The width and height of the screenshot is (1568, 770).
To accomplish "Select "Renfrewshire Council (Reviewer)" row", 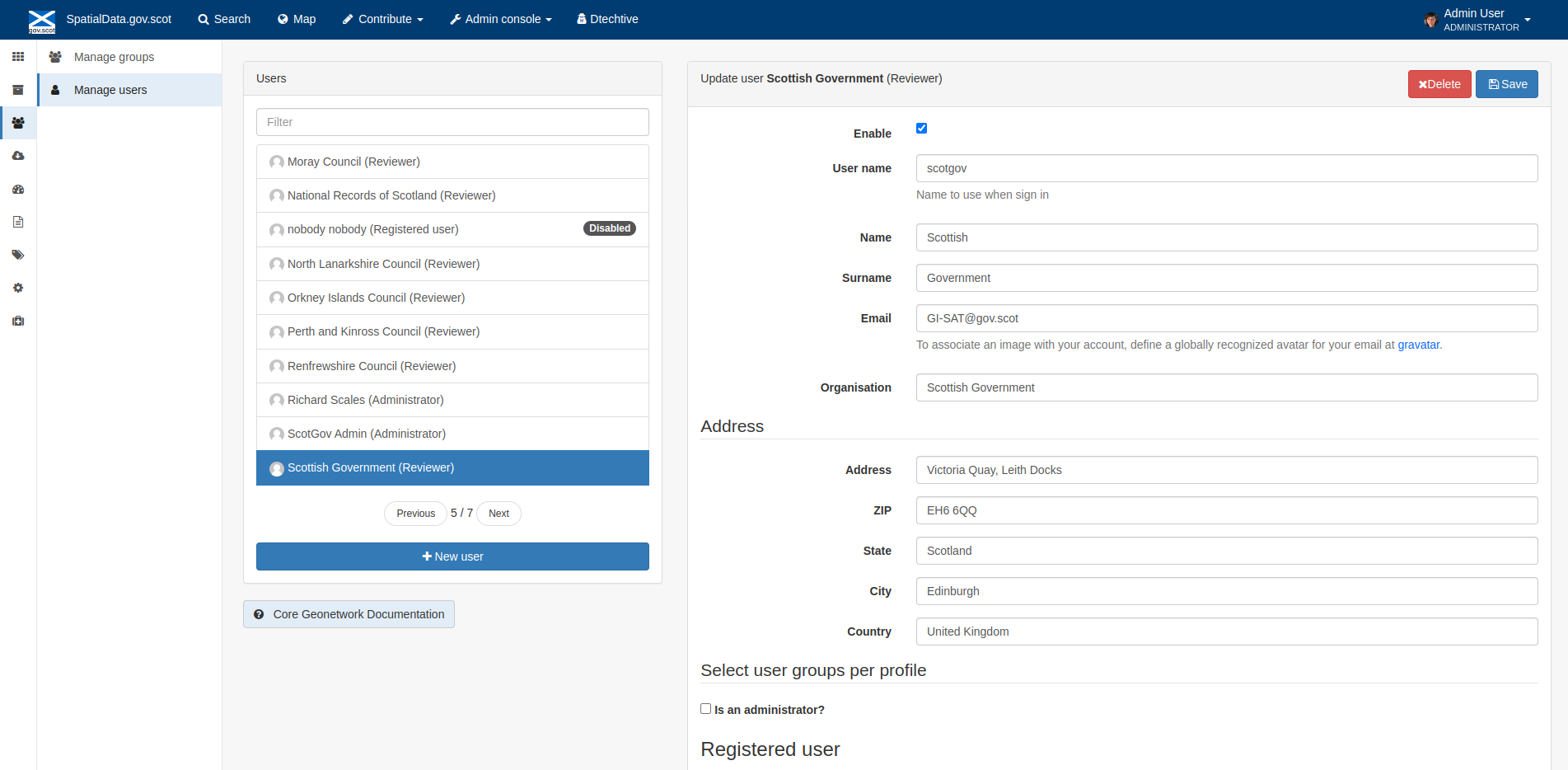I will [x=452, y=366].
